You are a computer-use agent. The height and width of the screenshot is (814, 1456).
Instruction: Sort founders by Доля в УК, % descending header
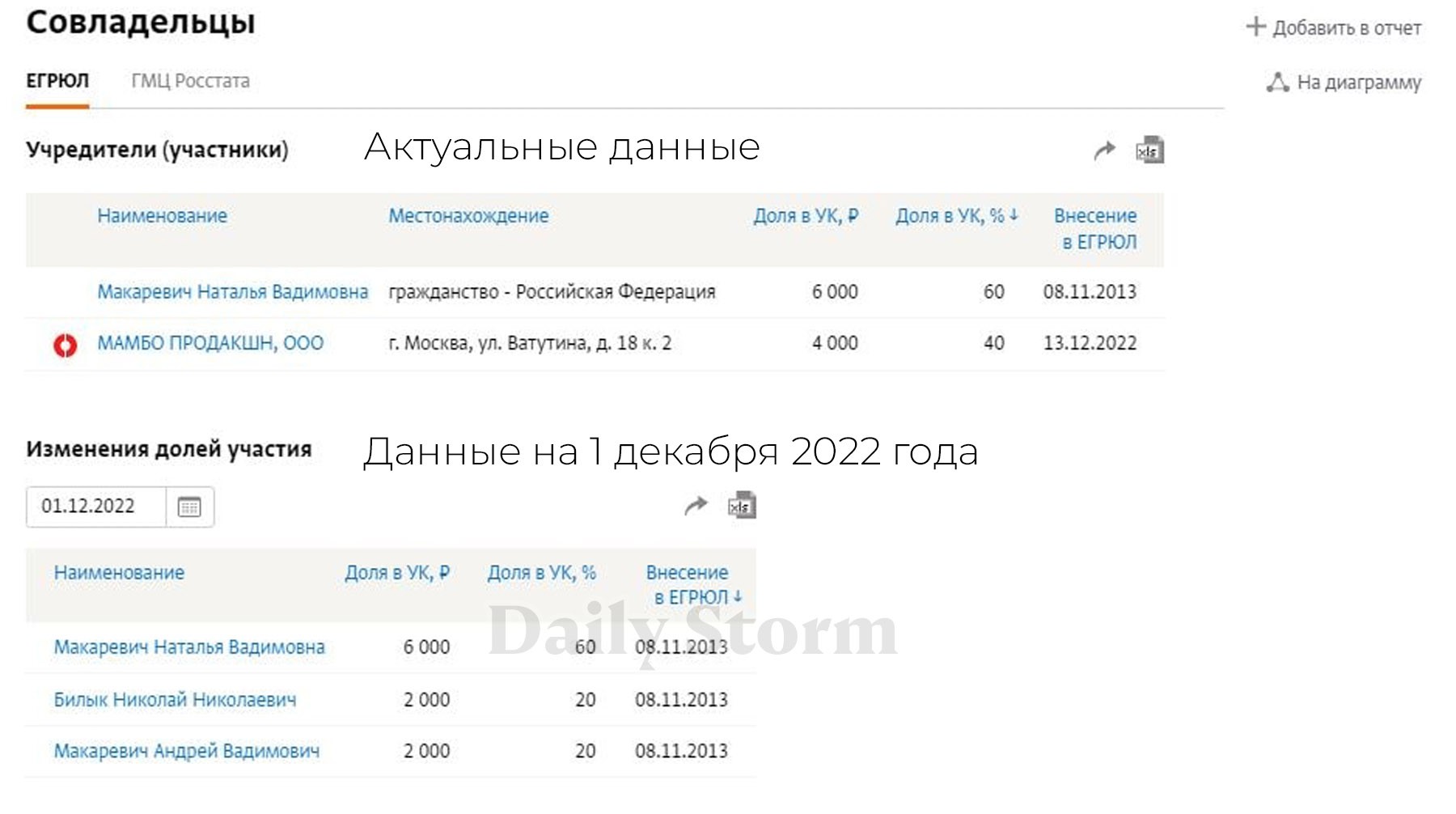[x=957, y=216]
